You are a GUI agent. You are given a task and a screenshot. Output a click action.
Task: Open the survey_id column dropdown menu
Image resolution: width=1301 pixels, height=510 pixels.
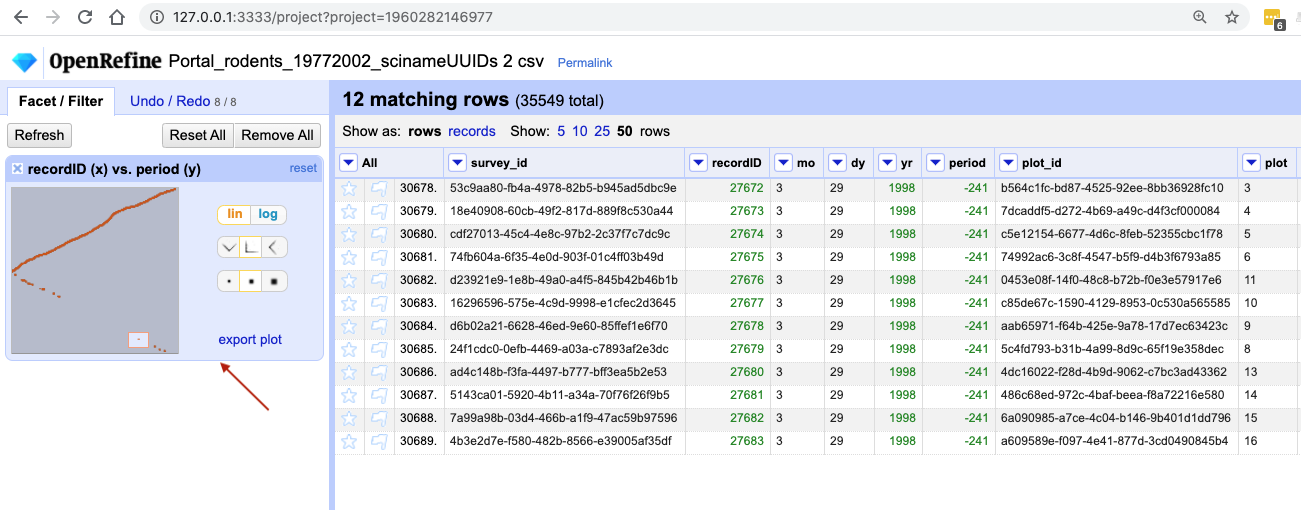tap(458, 163)
